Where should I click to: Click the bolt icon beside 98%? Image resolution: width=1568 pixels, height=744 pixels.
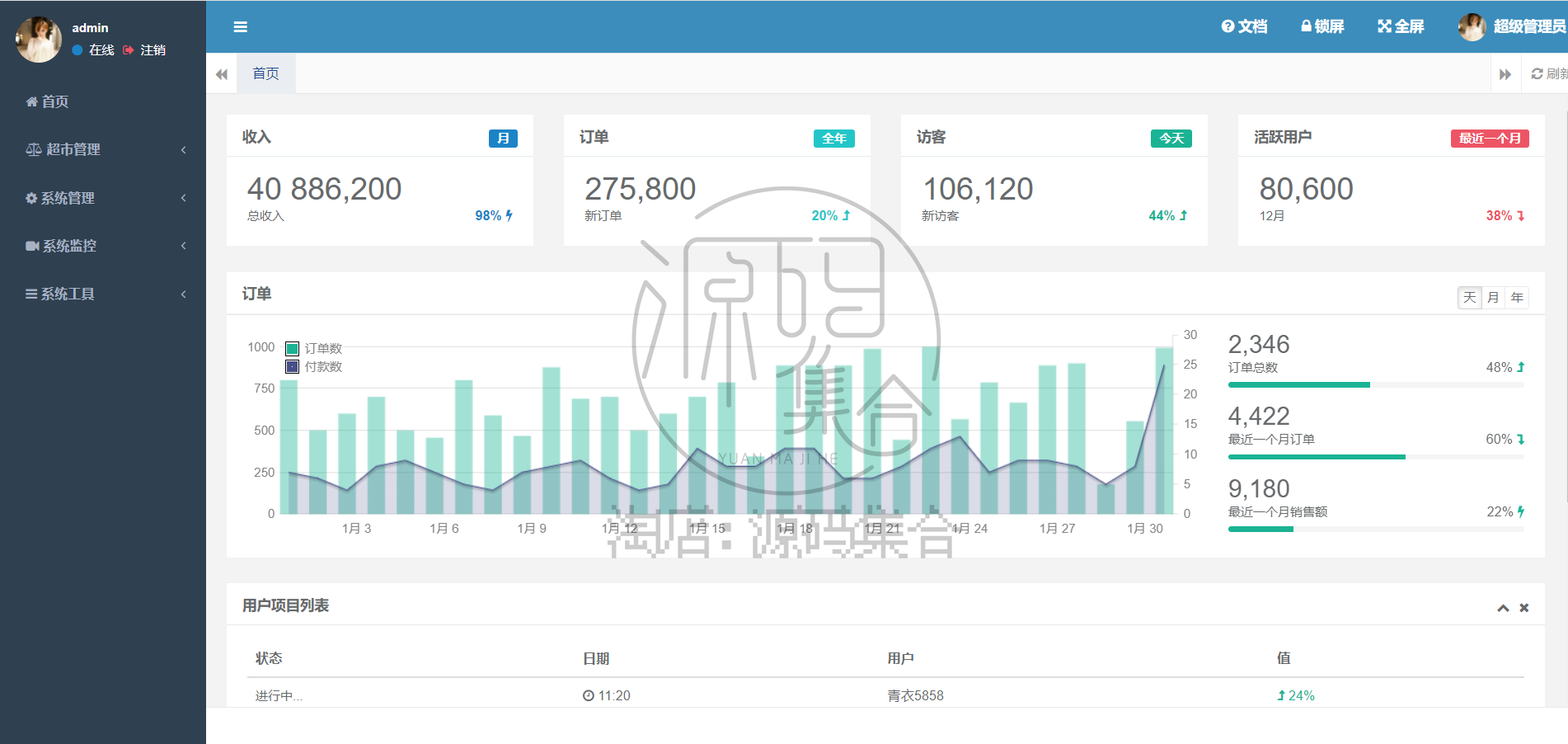509,215
